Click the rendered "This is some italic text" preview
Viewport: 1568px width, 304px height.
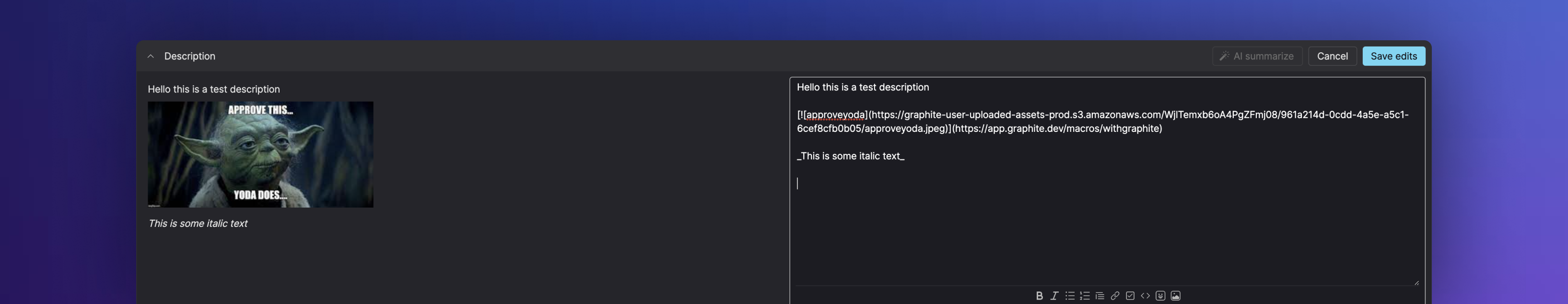(x=198, y=223)
